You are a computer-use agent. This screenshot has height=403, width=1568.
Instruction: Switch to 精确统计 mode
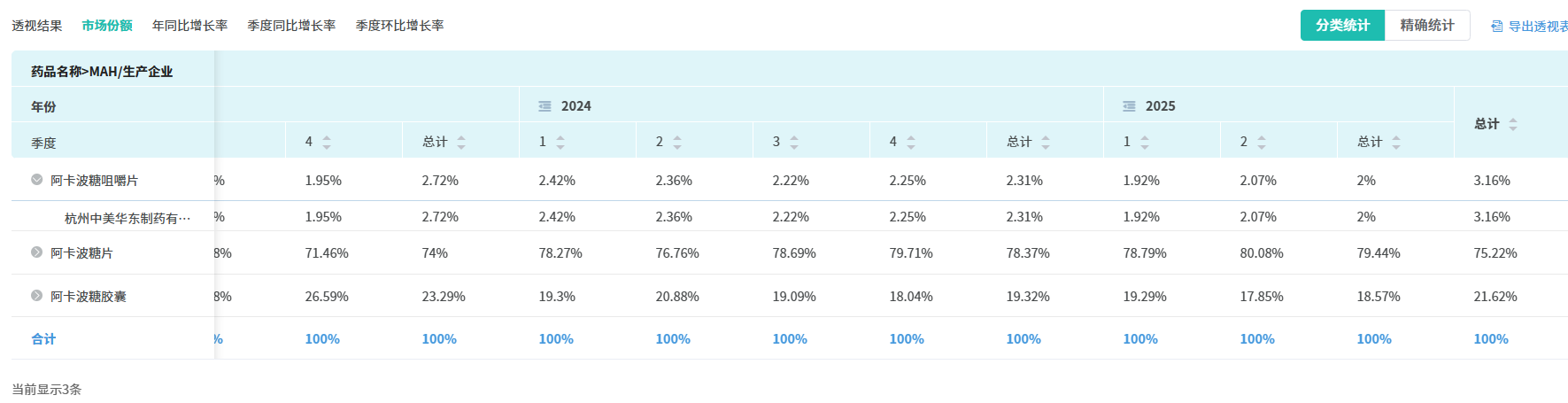pyautogui.click(x=1426, y=26)
